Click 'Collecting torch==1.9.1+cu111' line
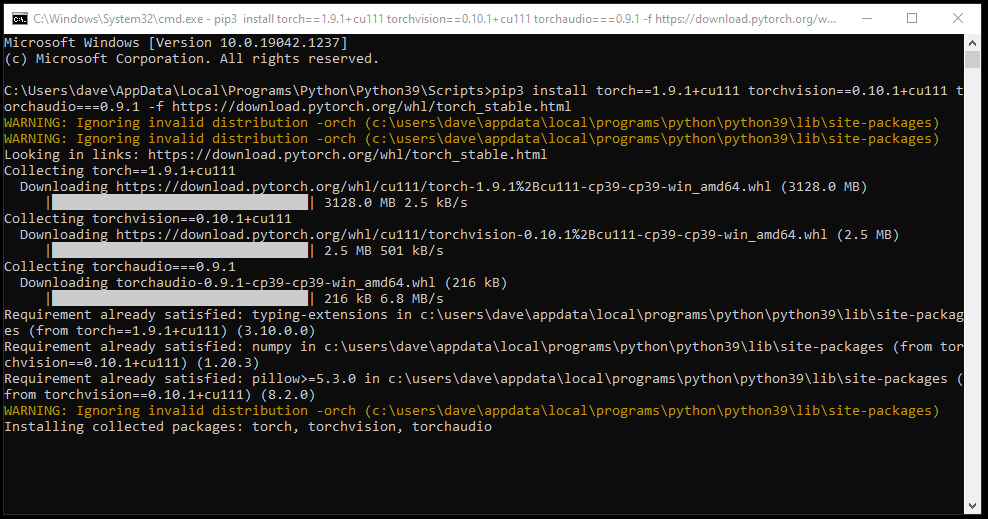The height and width of the screenshot is (519, 988). tap(120, 171)
